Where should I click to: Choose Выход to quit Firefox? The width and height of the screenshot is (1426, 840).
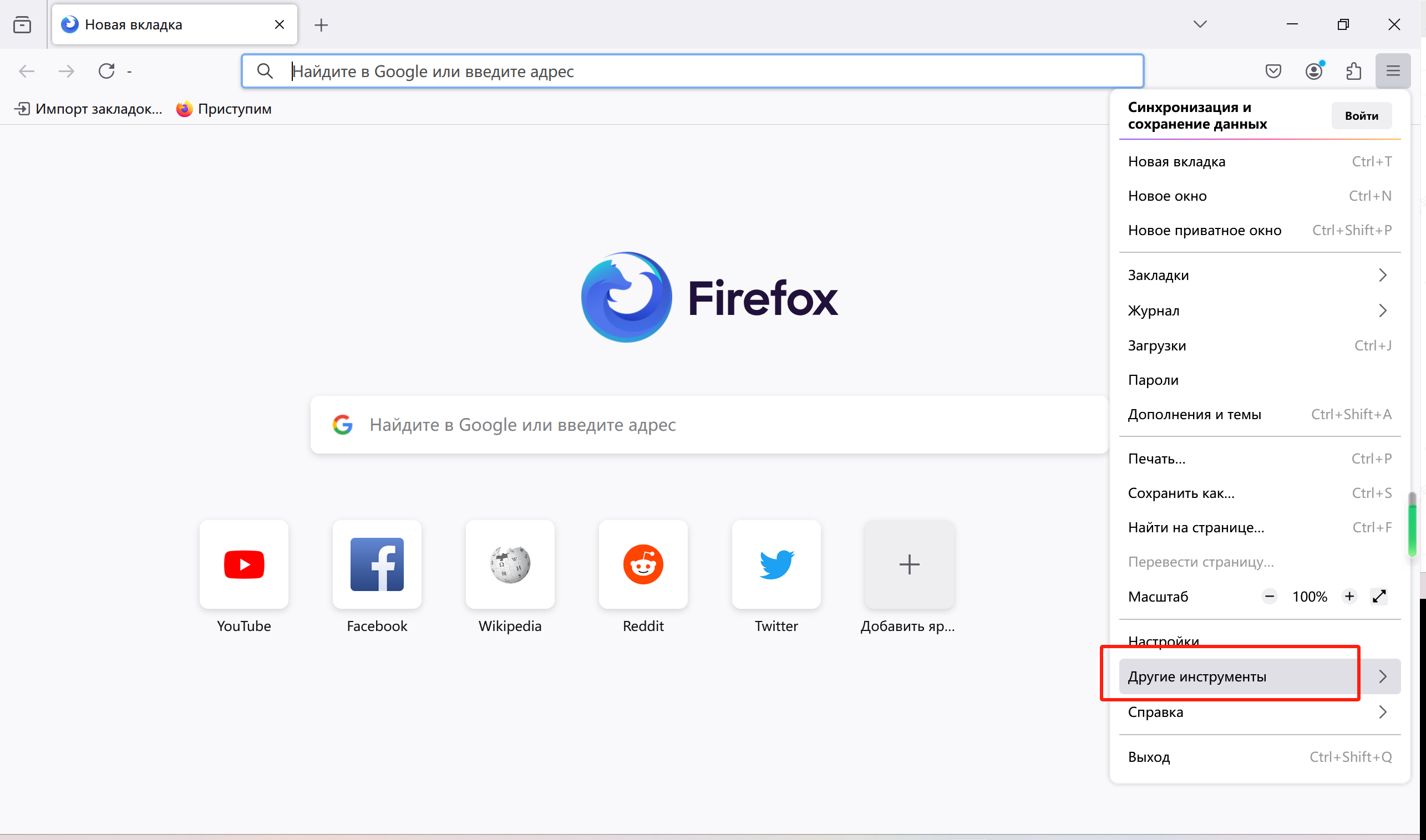coord(1260,757)
